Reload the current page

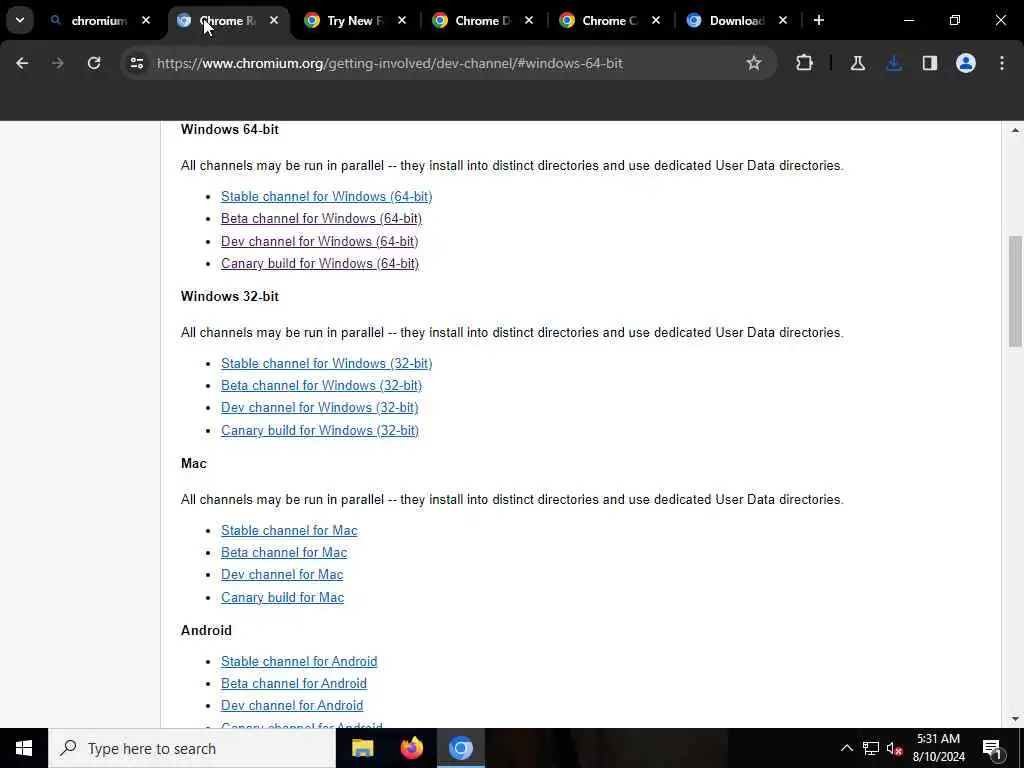tap(94, 63)
